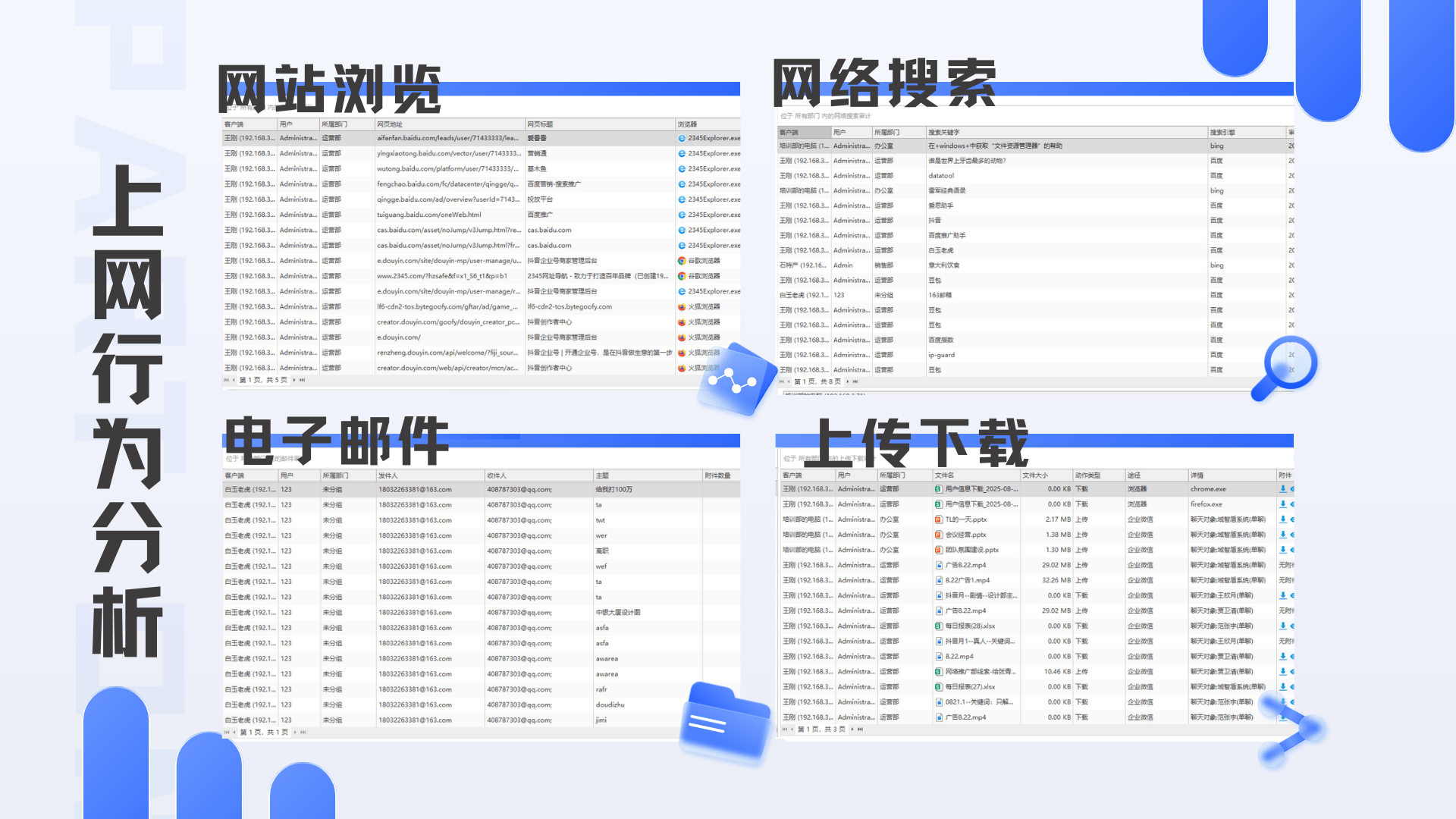Jump to last page in the 电子邮件 pagination bar
The width and height of the screenshot is (1456, 819).
pyautogui.click(x=302, y=732)
